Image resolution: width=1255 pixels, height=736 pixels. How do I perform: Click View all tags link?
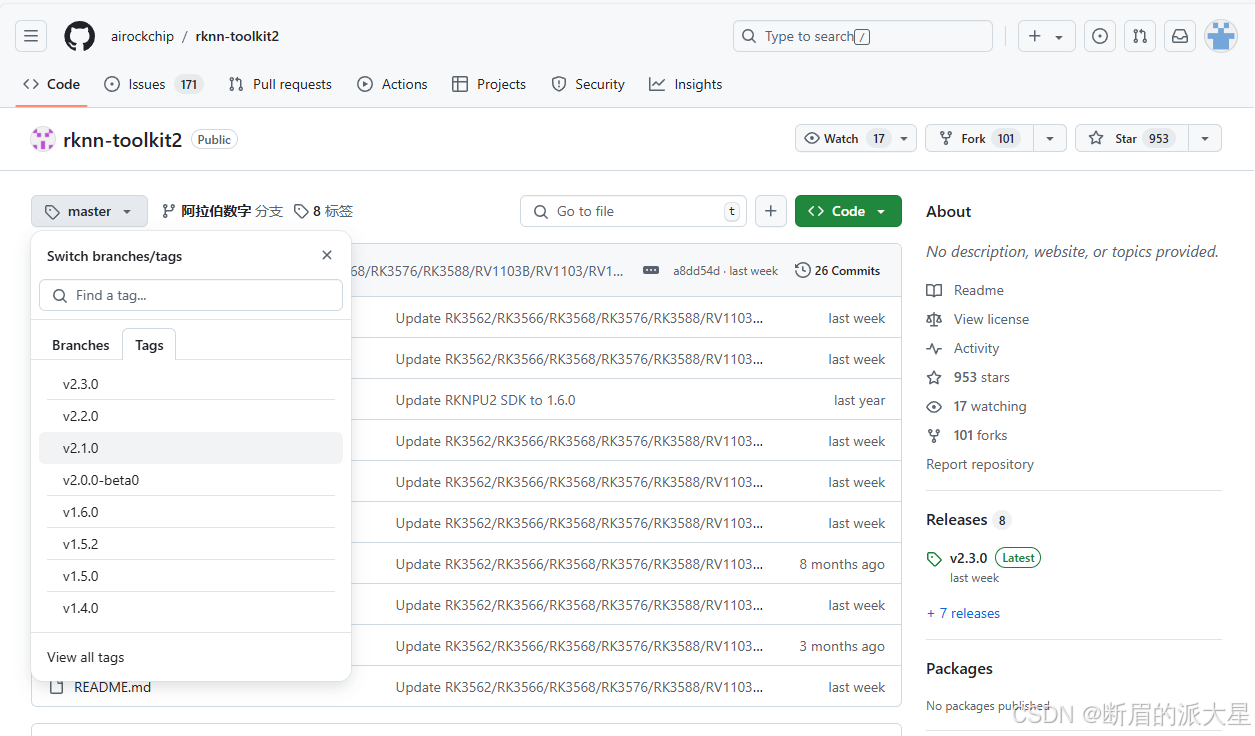(x=86, y=657)
